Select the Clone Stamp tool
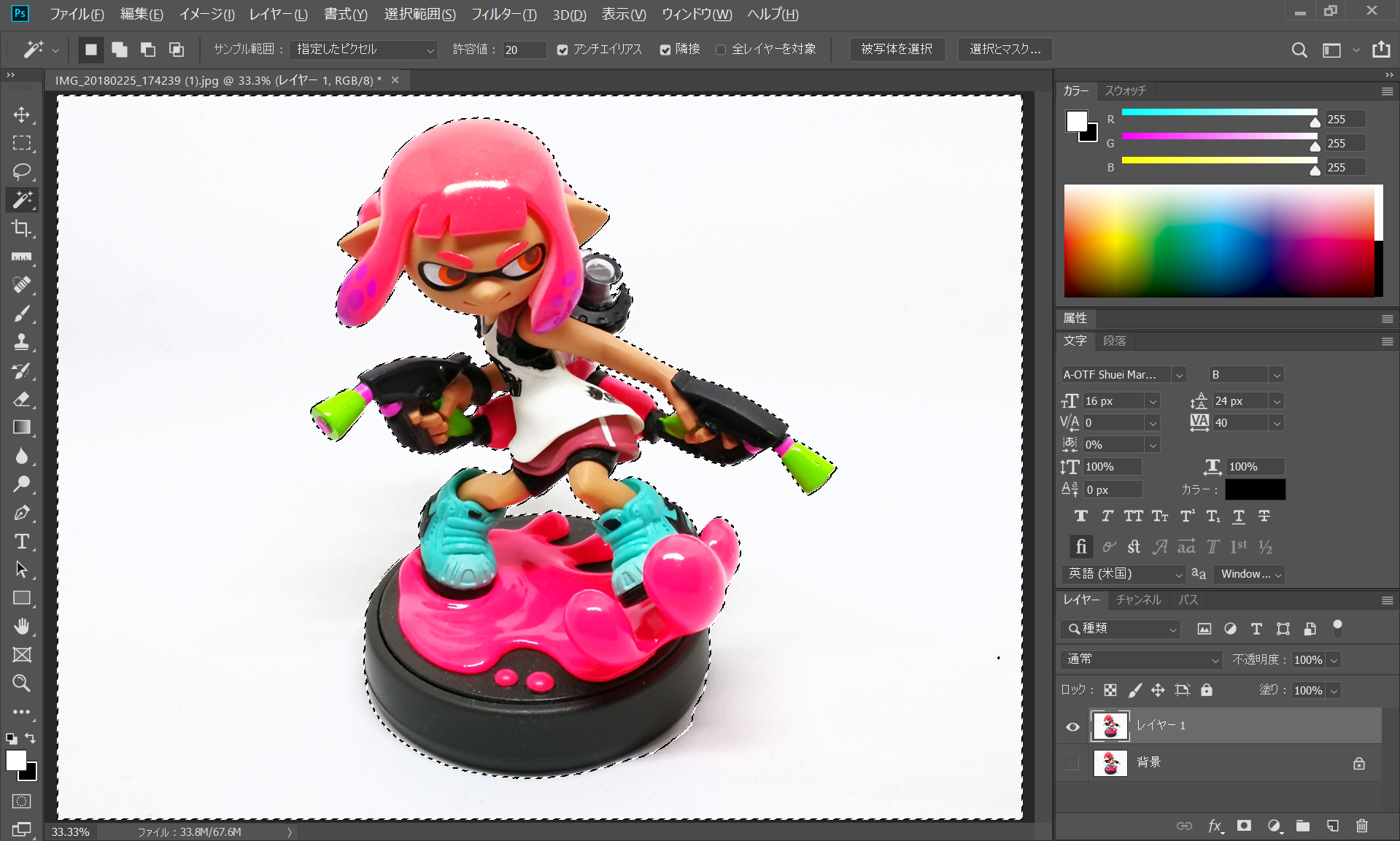The height and width of the screenshot is (841, 1400). tap(22, 341)
